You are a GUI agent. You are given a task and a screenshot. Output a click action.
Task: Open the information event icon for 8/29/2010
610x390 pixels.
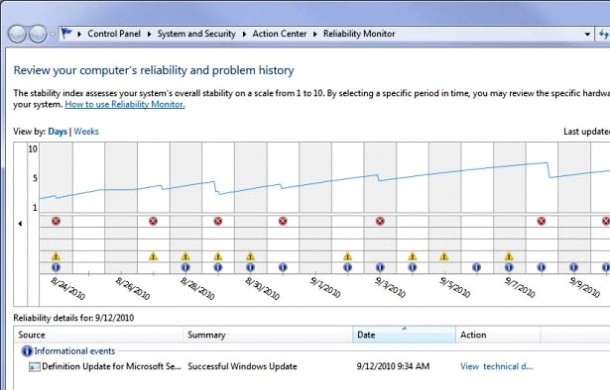click(x=218, y=267)
